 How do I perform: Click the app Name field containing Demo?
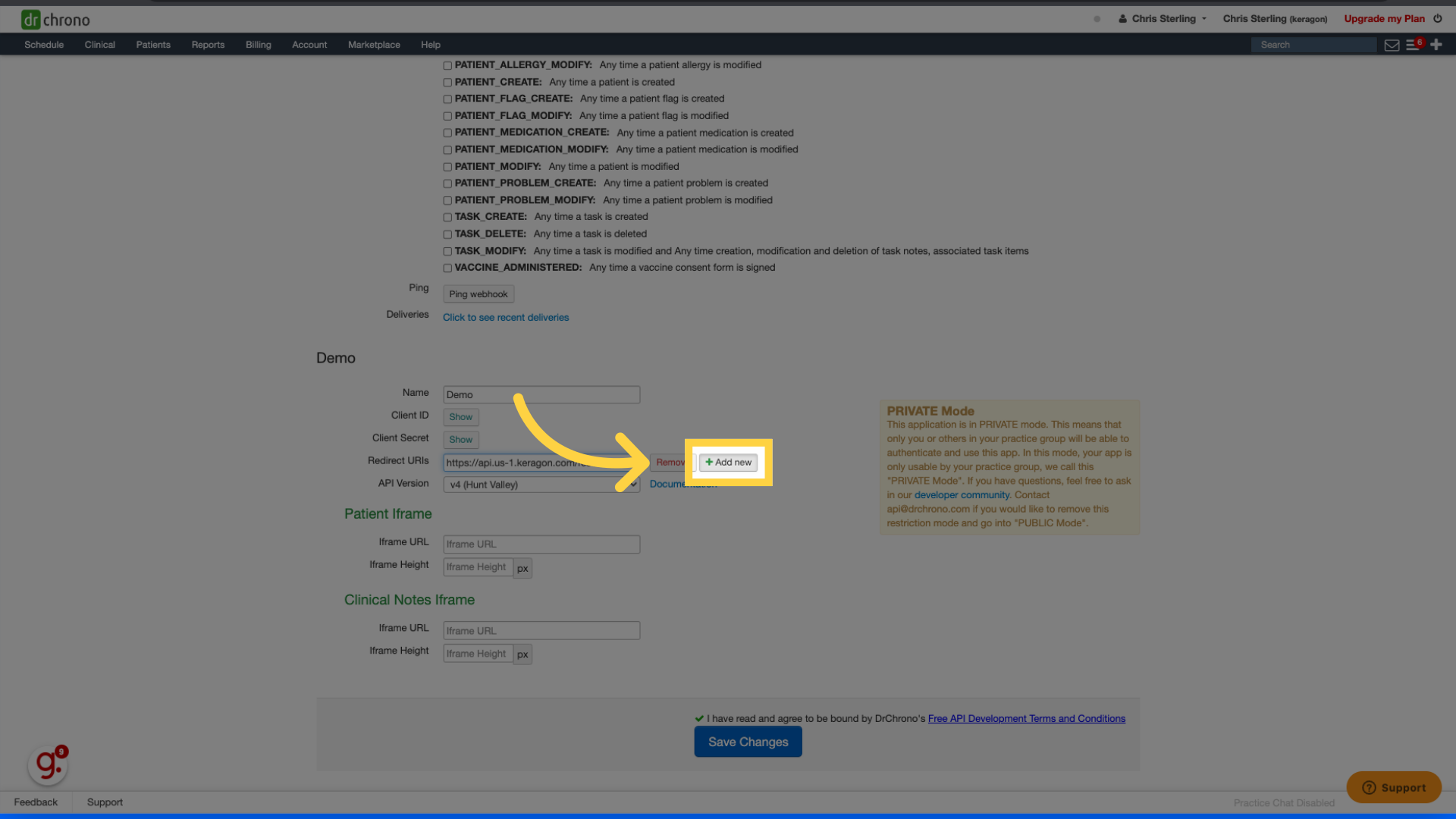541,395
